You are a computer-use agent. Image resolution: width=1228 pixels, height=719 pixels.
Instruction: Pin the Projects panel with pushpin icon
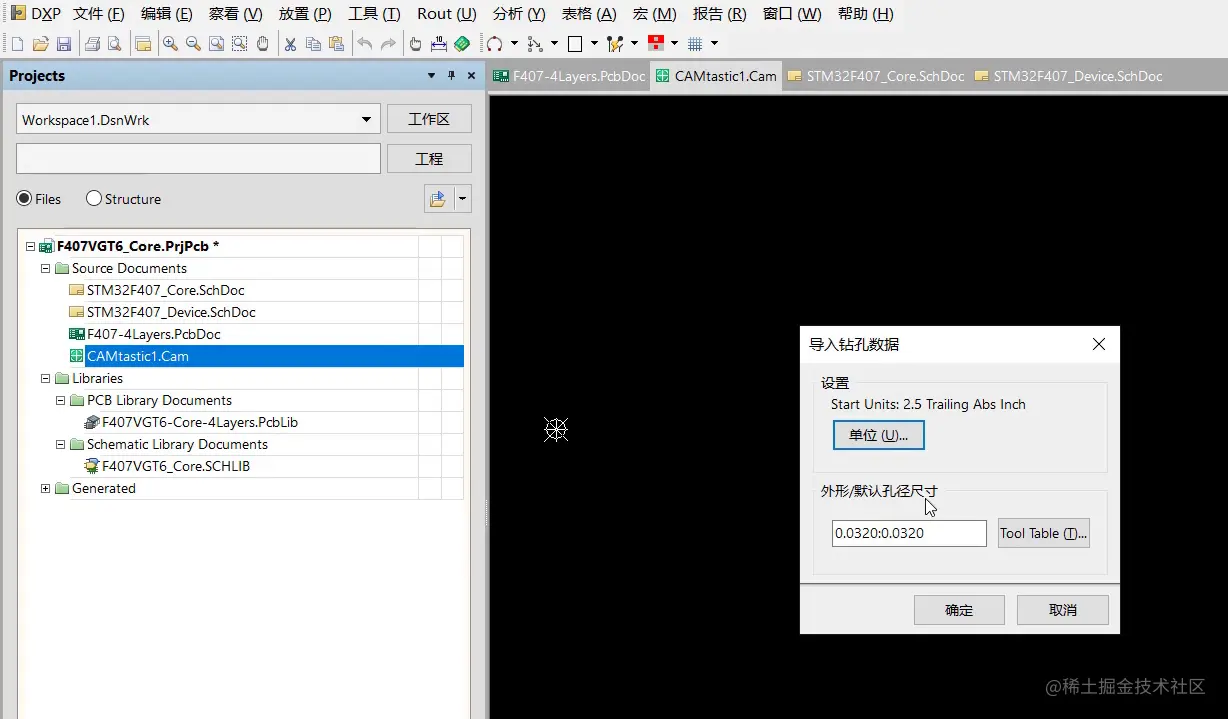(x=452, y=76)
